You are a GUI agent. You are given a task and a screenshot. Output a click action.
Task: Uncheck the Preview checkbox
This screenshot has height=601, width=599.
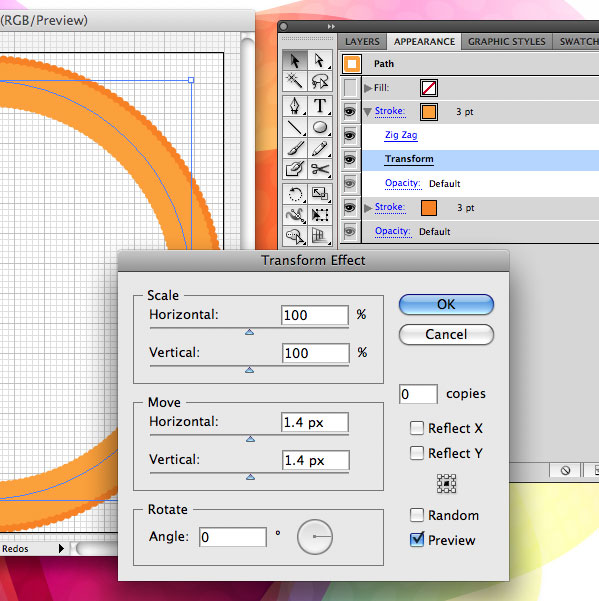pos(417,540)
